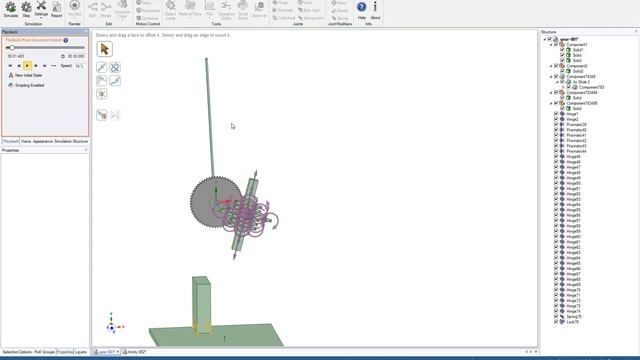
Task: Switch to the Structure tab in left panel
Action: pos(80,141)
